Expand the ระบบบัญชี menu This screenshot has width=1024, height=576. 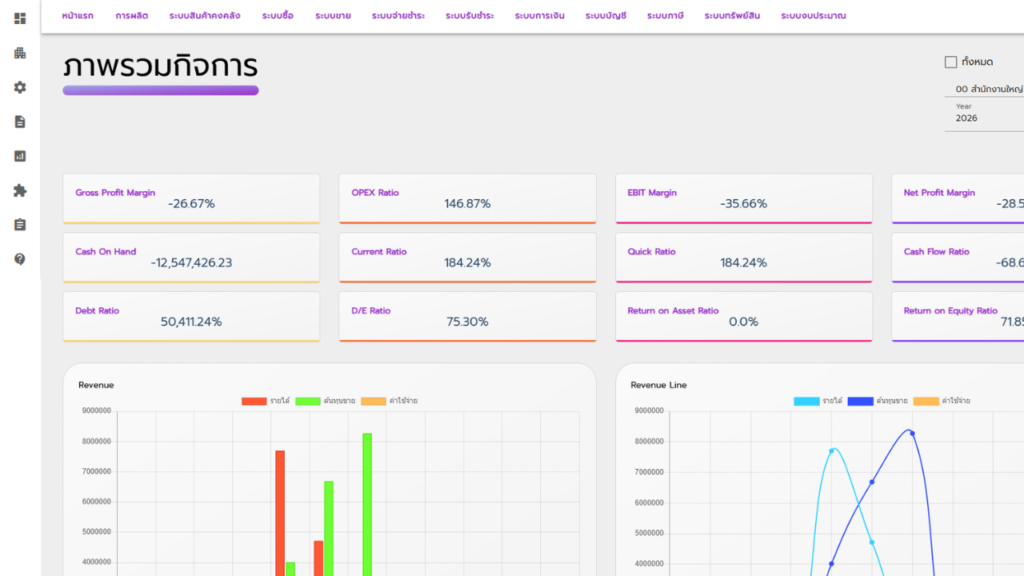(x=605, y=16)
